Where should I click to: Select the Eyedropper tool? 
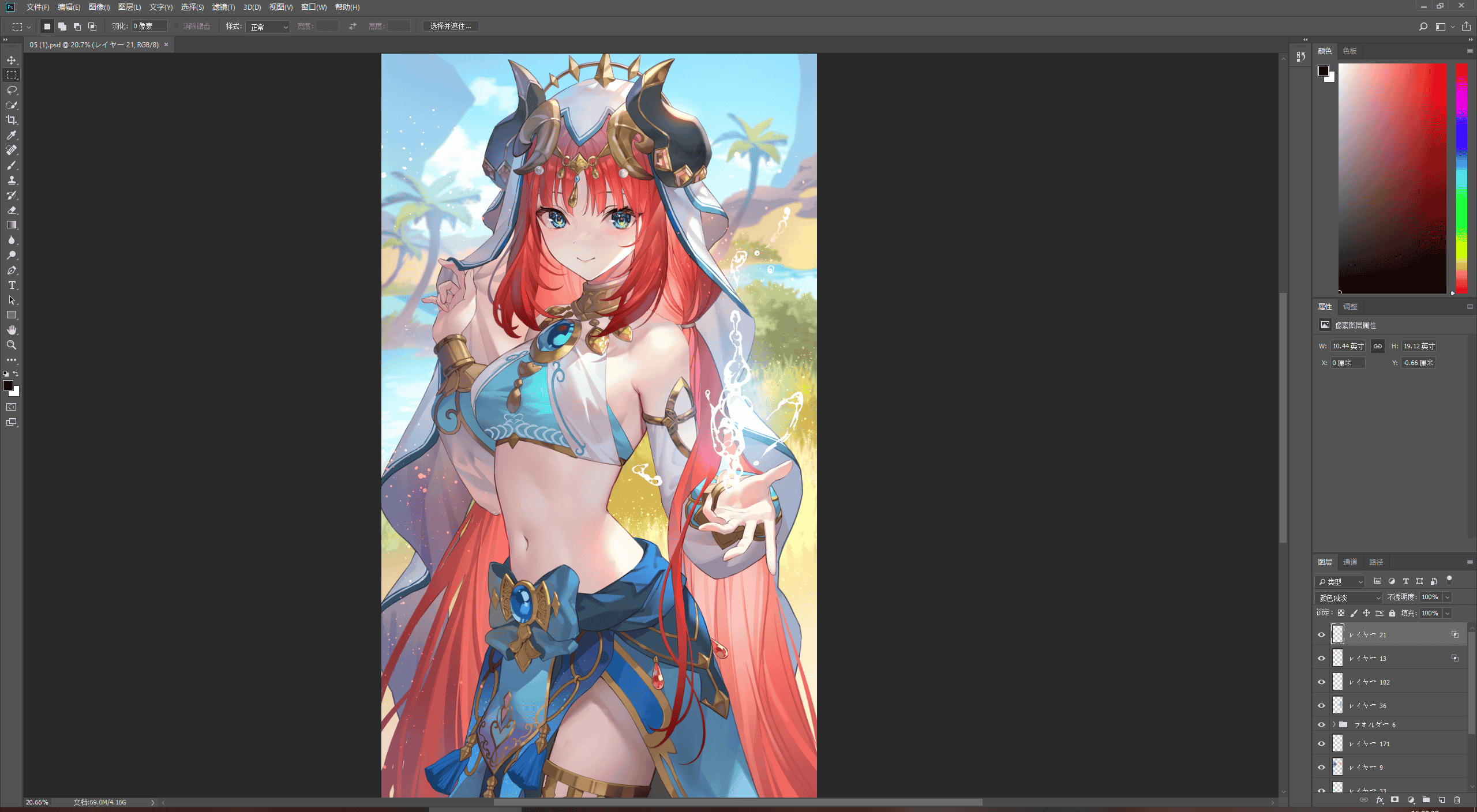click(x=12, y=135)
